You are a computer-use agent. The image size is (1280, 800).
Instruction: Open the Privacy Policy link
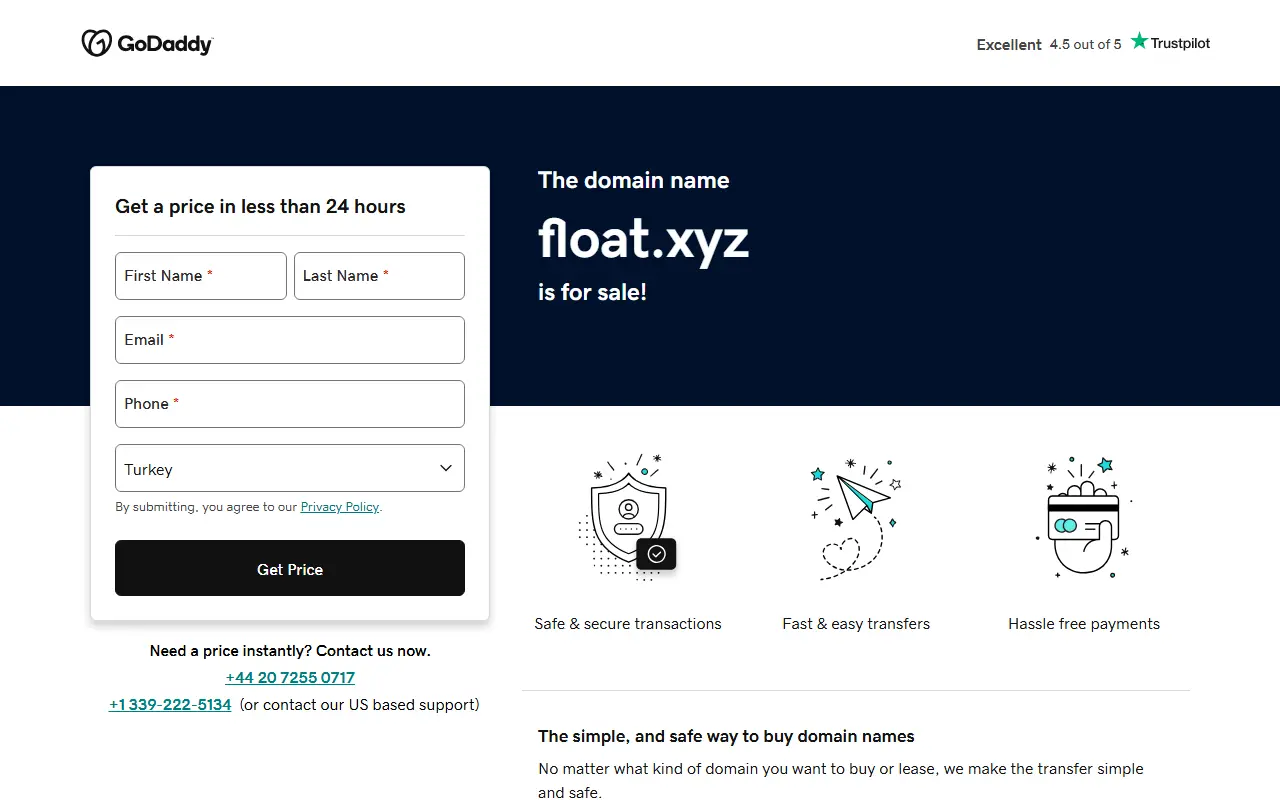(x=340, y=507)
